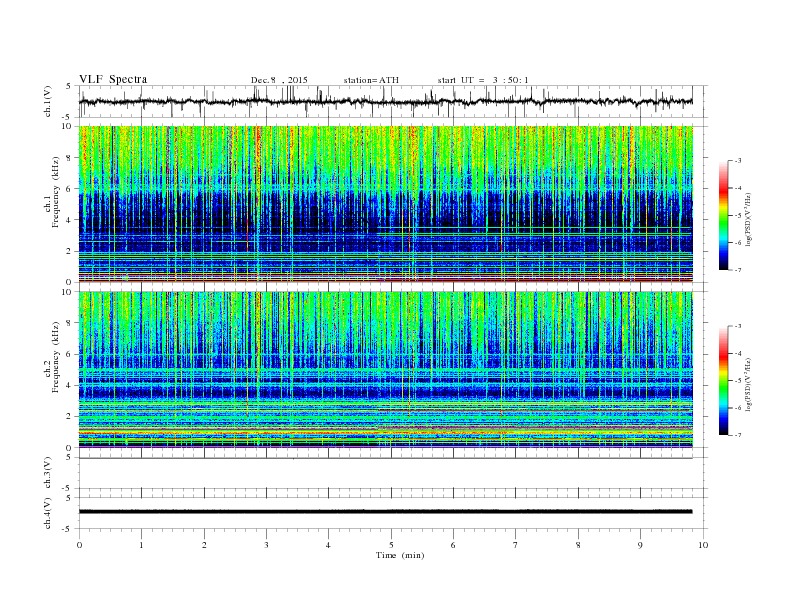Screen dimensions: 792x612
Task: Click the "-7" label on ch.2 color bar
Action: (x=737, y=435)
